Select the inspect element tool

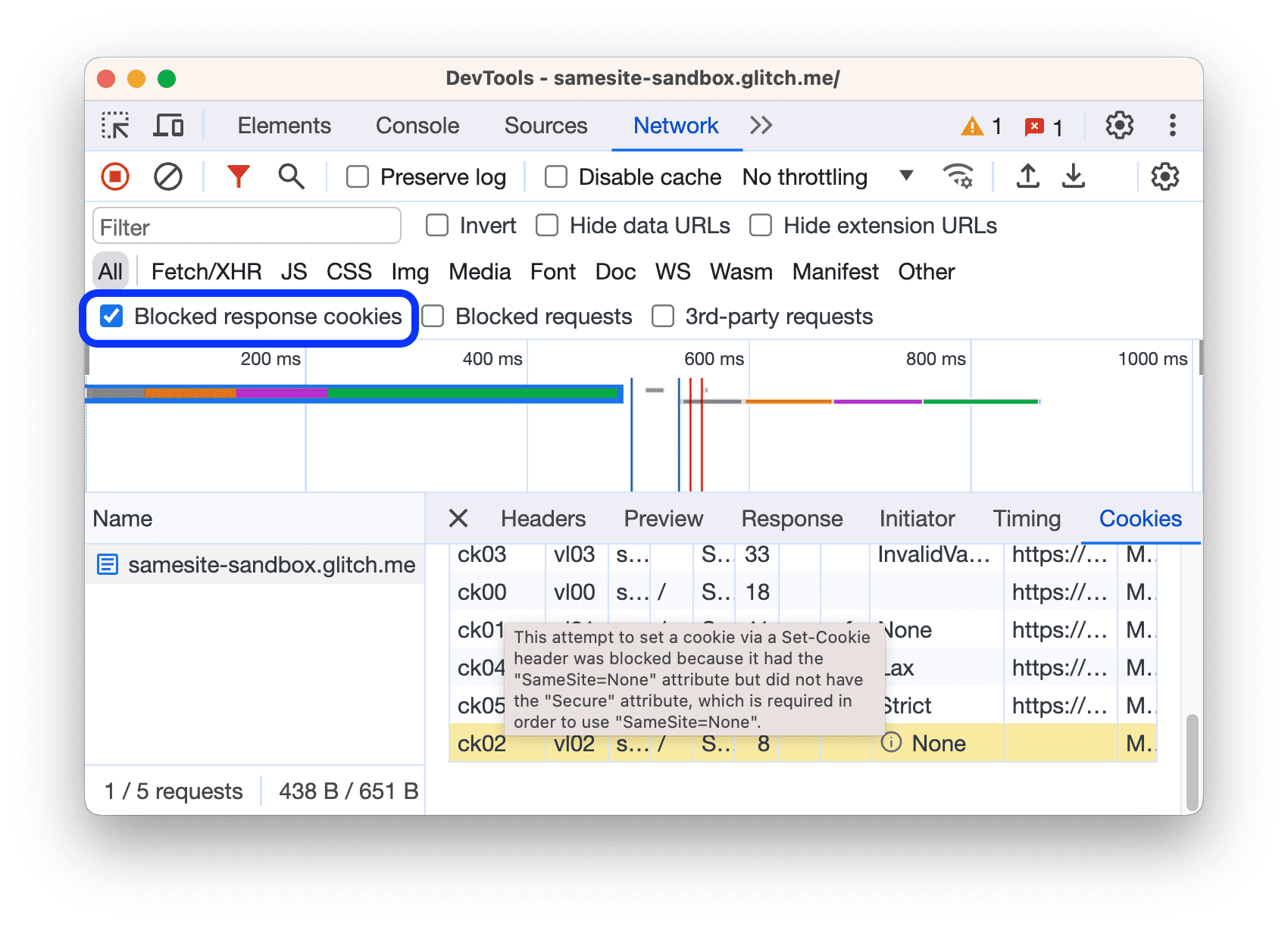[116, 125]
